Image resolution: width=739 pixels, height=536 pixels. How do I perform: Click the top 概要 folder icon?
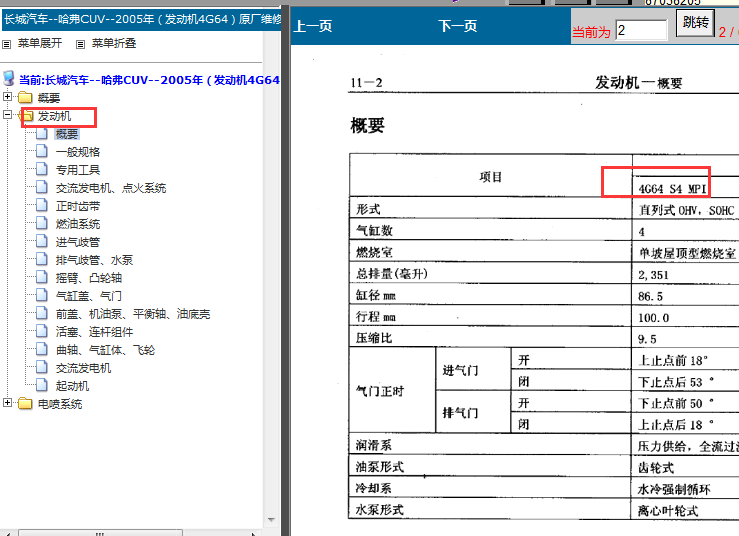point(25,98)
